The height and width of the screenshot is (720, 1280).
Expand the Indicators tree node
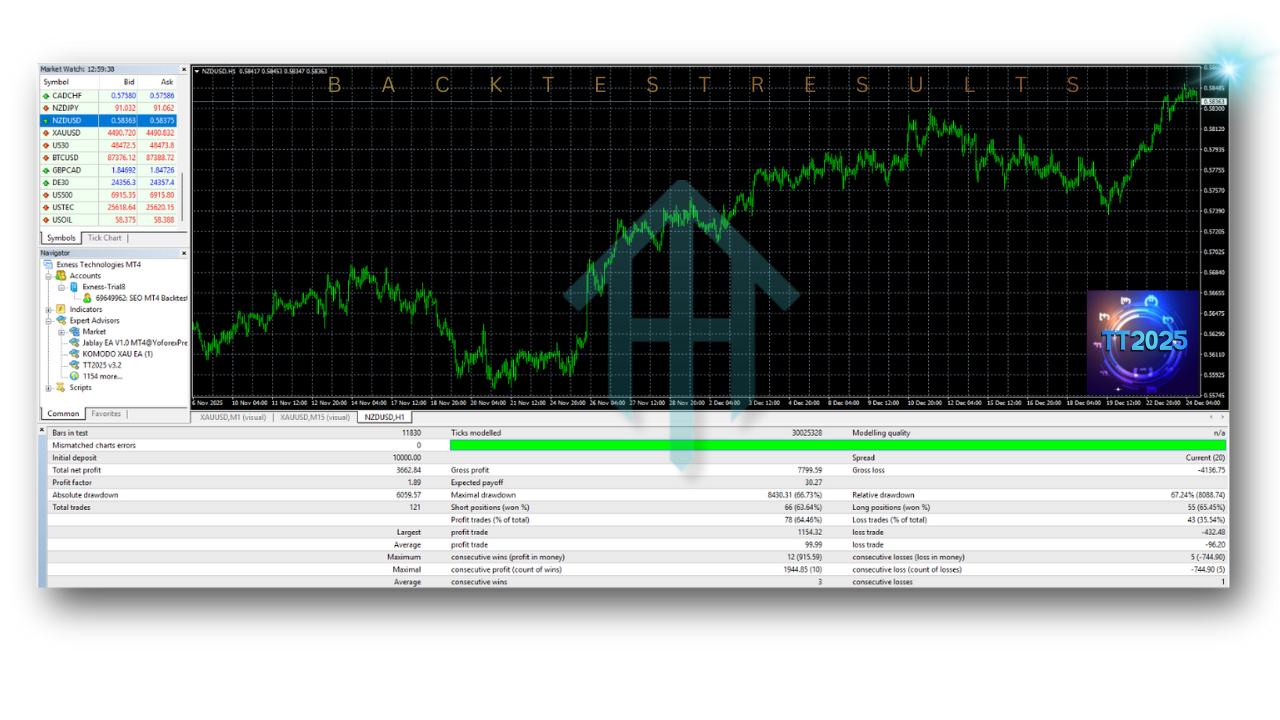click(48, 310)
